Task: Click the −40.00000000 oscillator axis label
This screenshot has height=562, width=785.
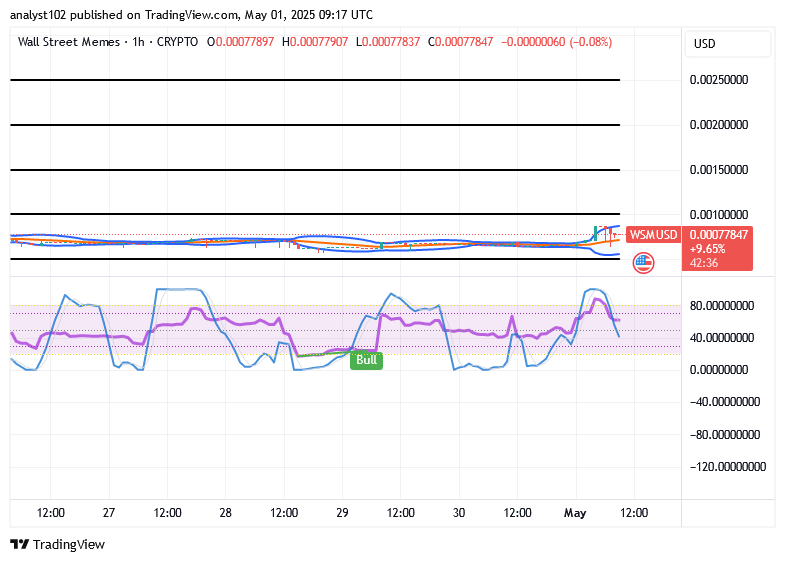Action: [724, 402]
